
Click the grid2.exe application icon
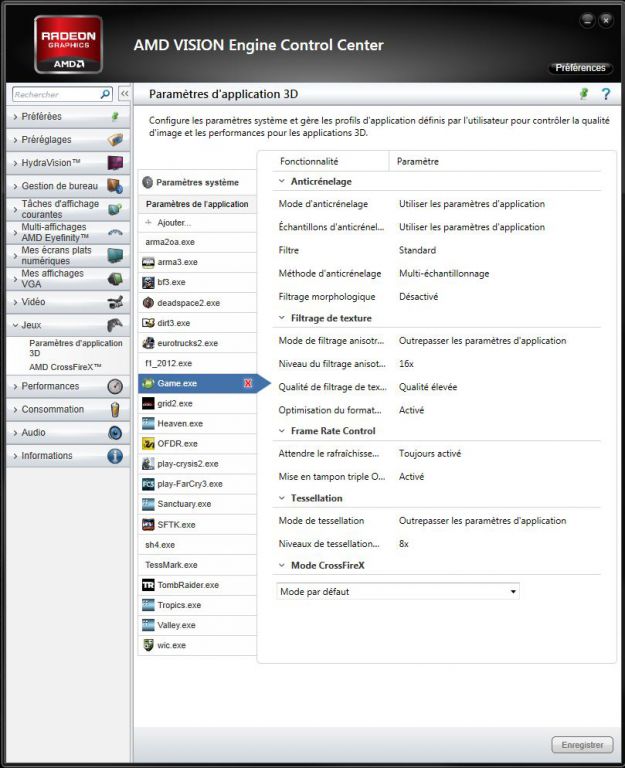click(148, 404)
